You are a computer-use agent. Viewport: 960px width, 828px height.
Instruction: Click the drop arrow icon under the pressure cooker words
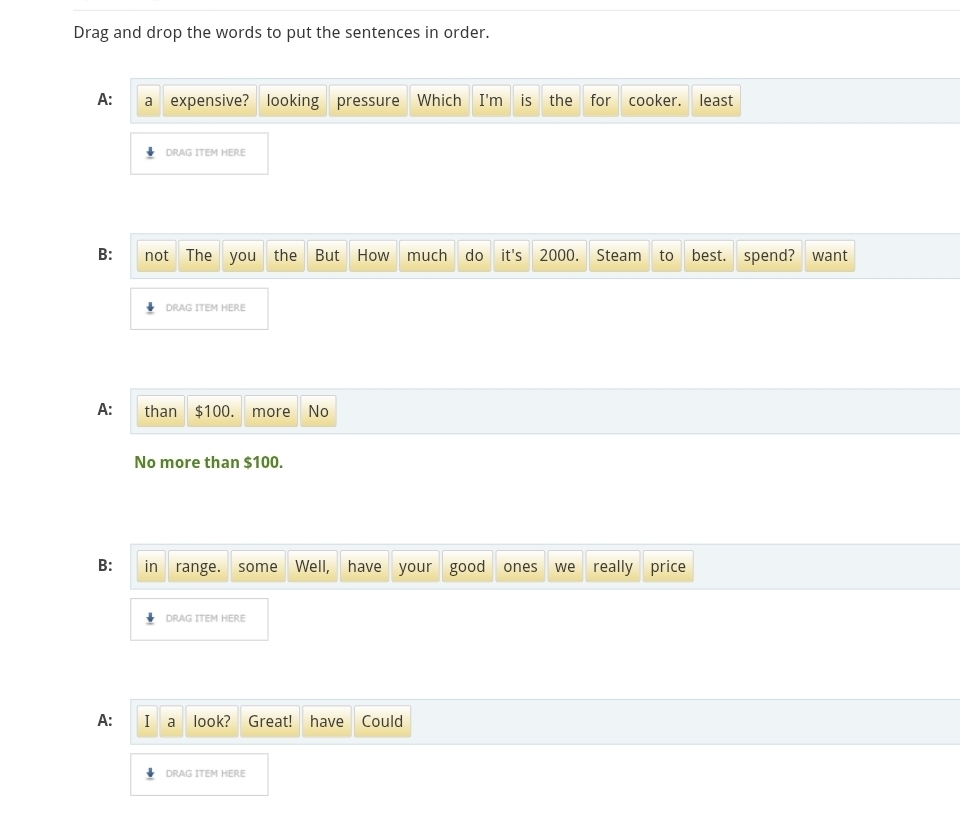point(150,153)
